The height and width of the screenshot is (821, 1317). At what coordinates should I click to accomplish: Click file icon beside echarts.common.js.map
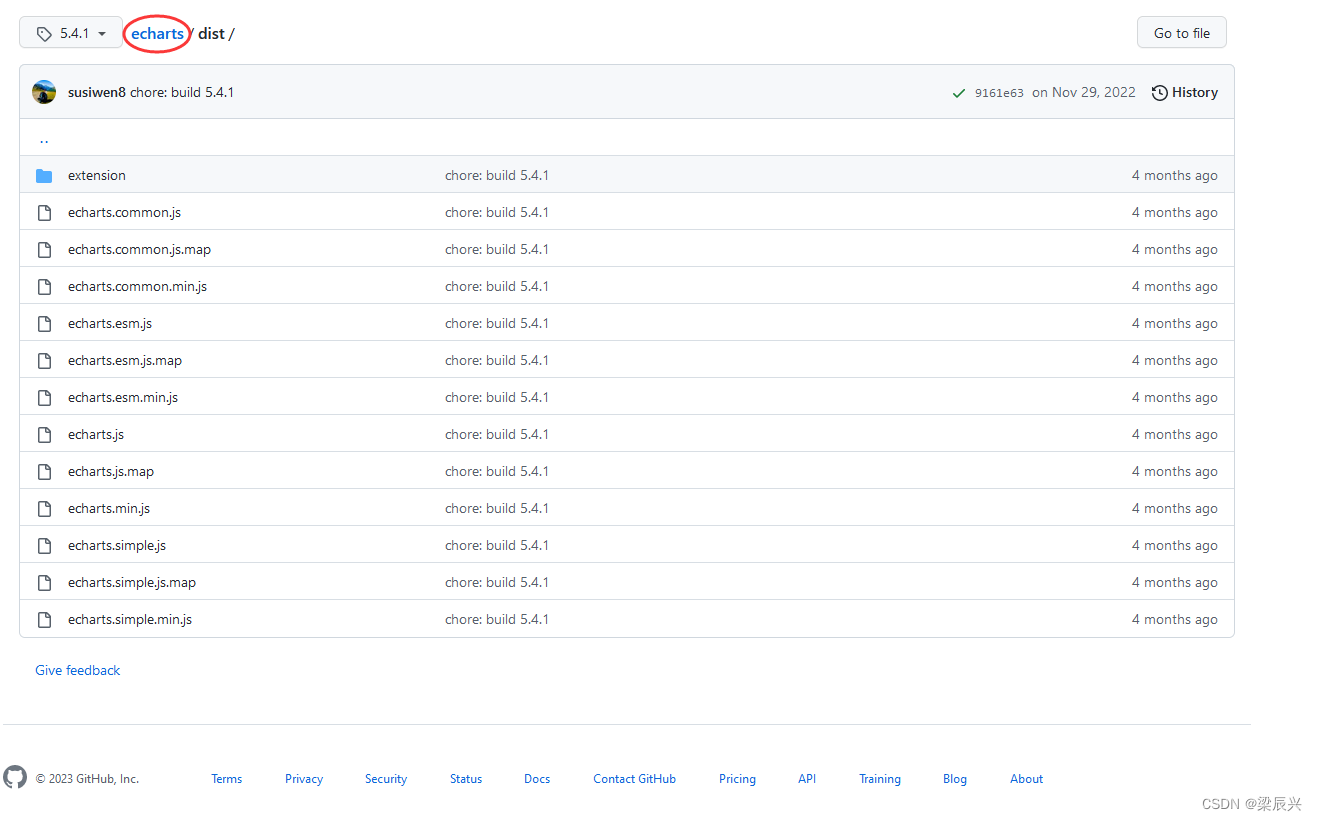44,249
